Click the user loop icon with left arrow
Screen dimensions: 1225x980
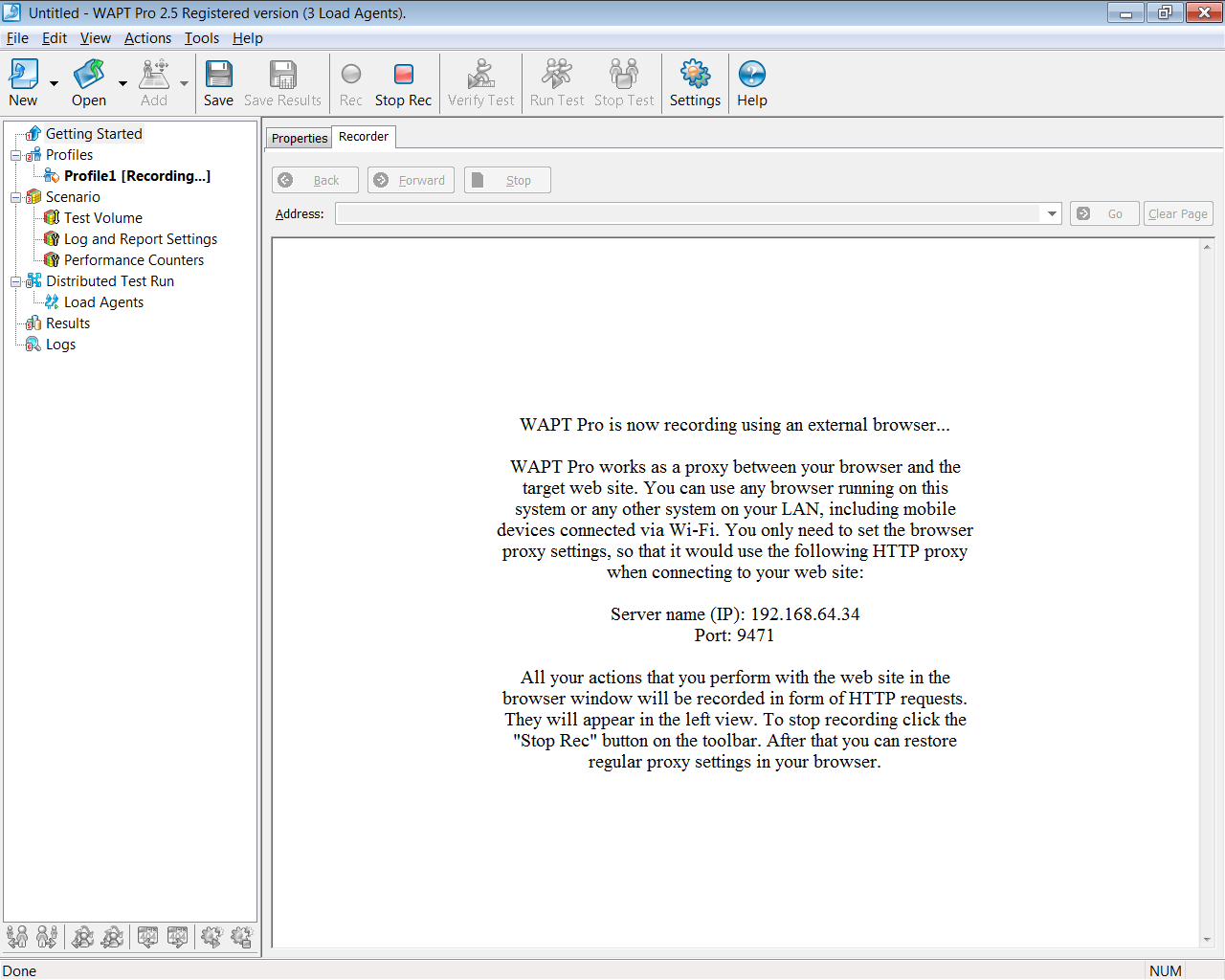(83, 937)
